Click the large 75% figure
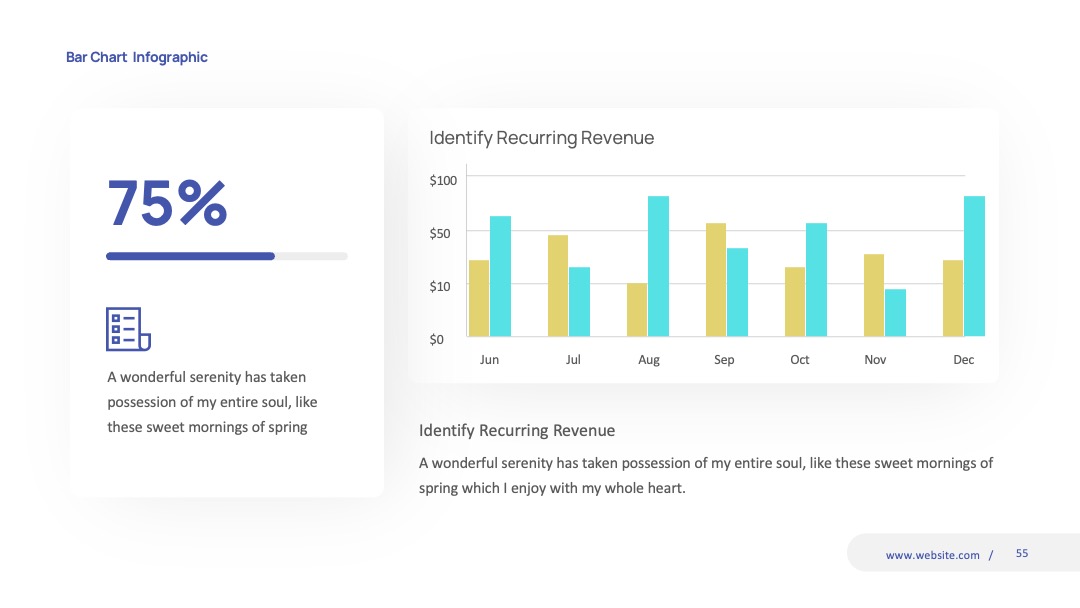The height and width of the screenshot is (608, 1080). (x=167, y=202)
